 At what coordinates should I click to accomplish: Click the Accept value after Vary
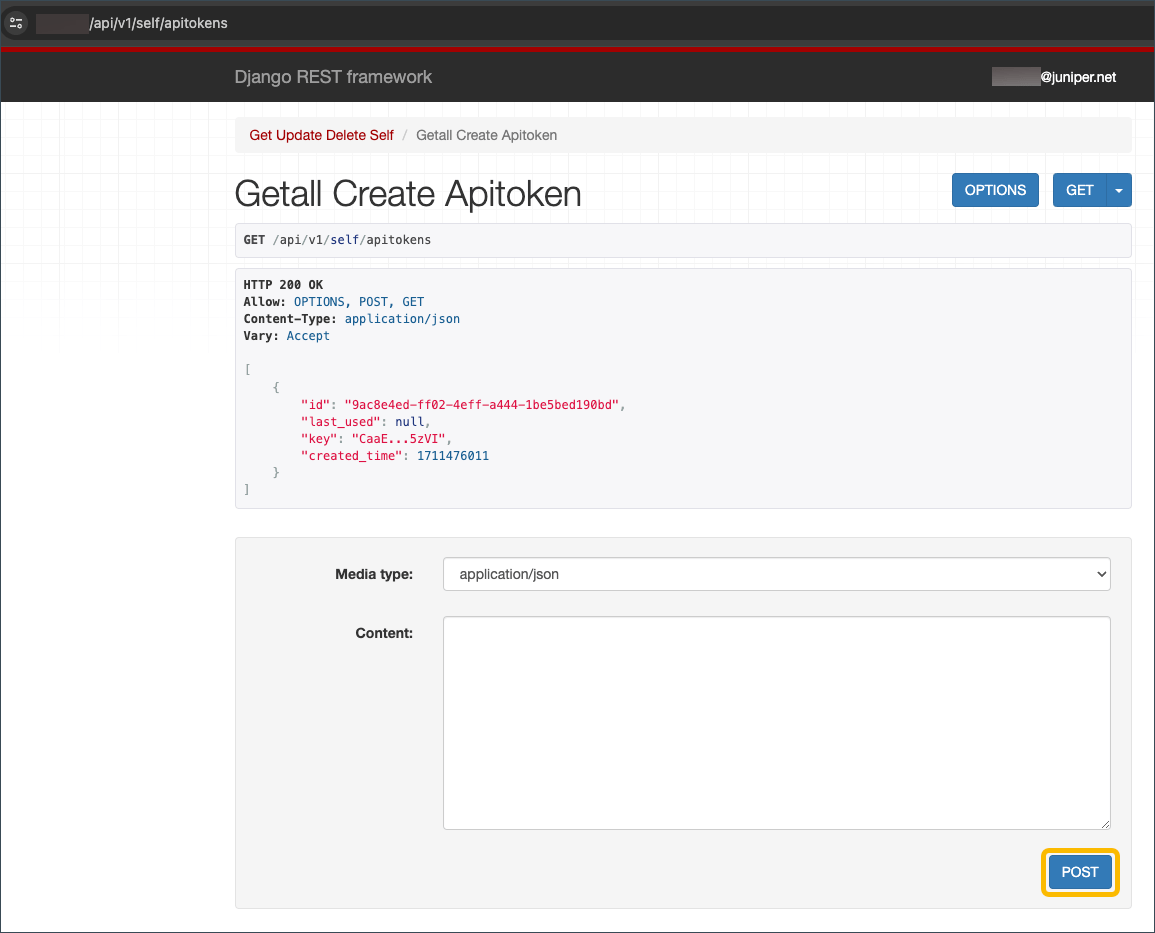pos(308,335)
